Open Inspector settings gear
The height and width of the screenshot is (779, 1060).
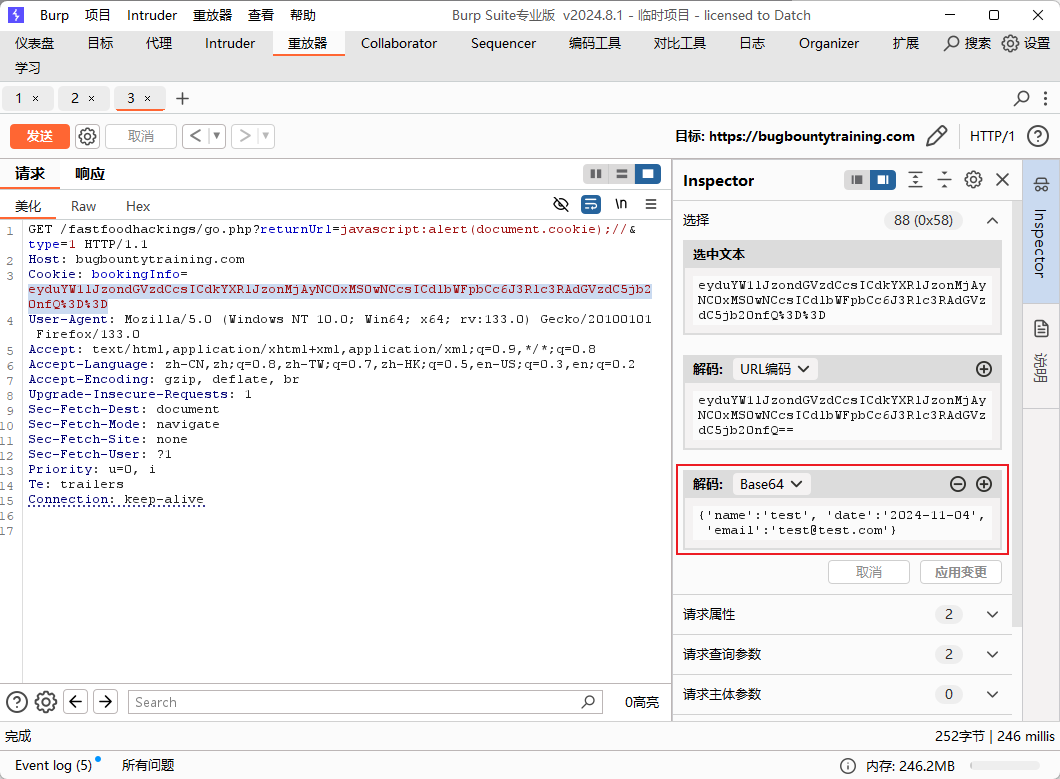coord(973,180)
